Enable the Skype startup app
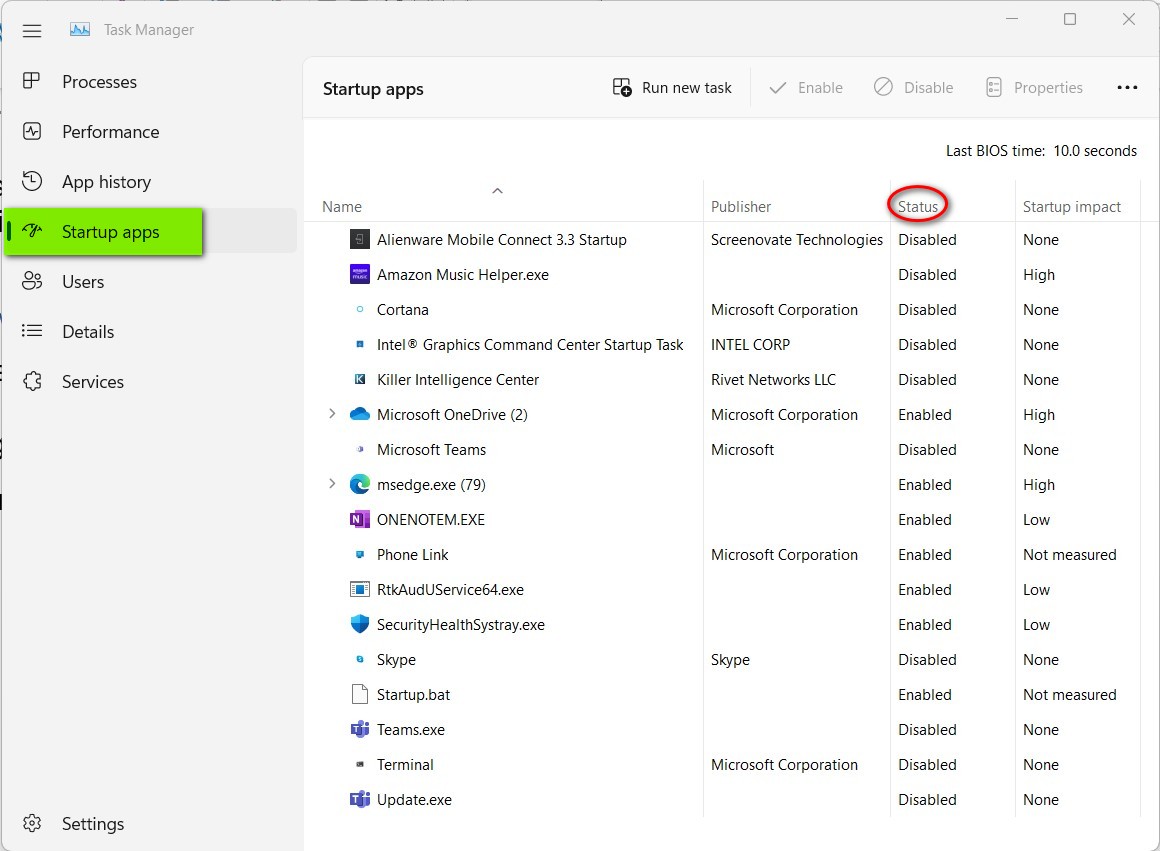Screen dimensions: 1160x851 pos(396,659)
